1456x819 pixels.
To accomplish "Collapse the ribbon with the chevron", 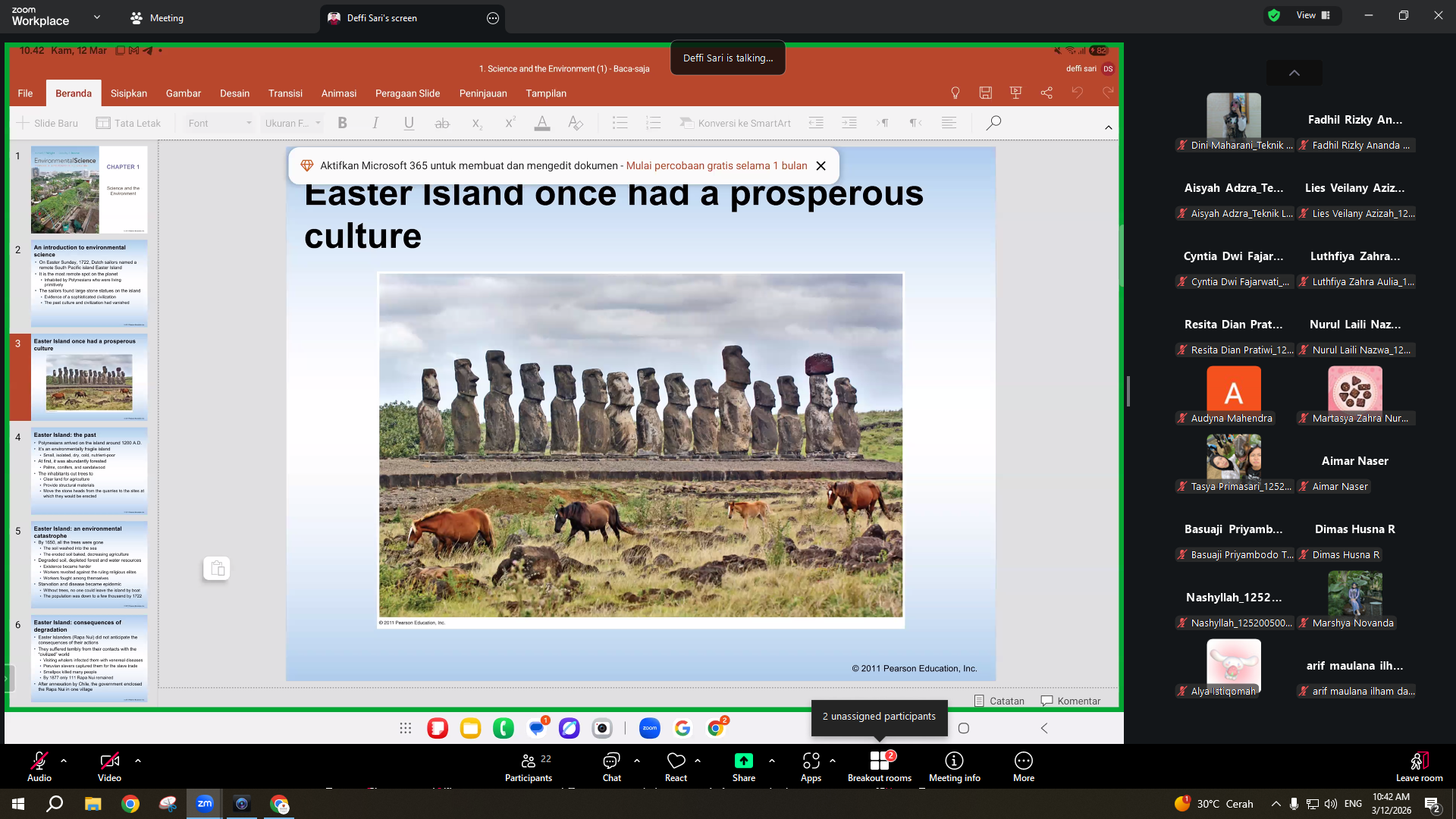I will [x=1109, y=127].
